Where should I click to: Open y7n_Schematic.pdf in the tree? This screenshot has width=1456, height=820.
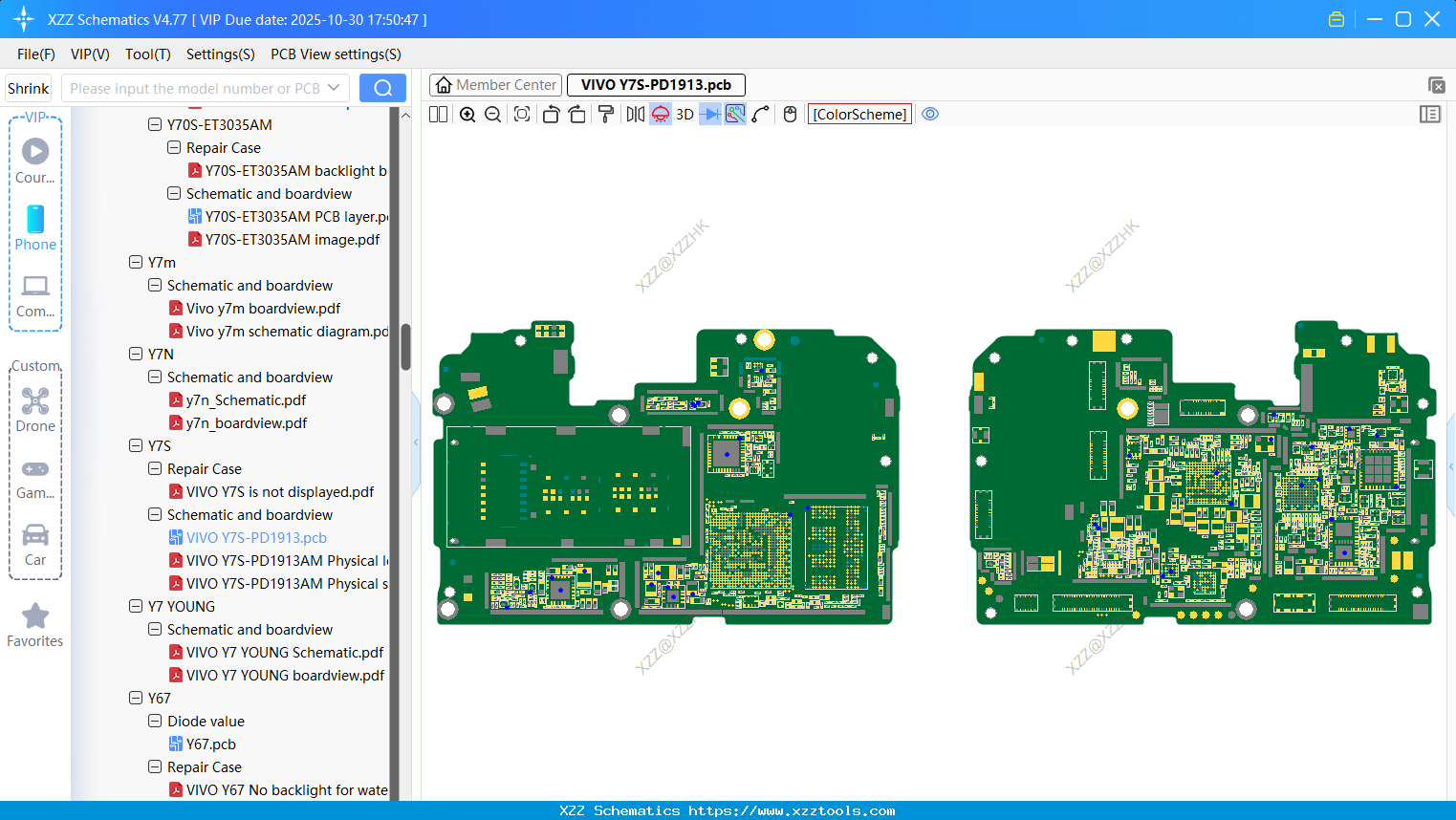point(246,400)
